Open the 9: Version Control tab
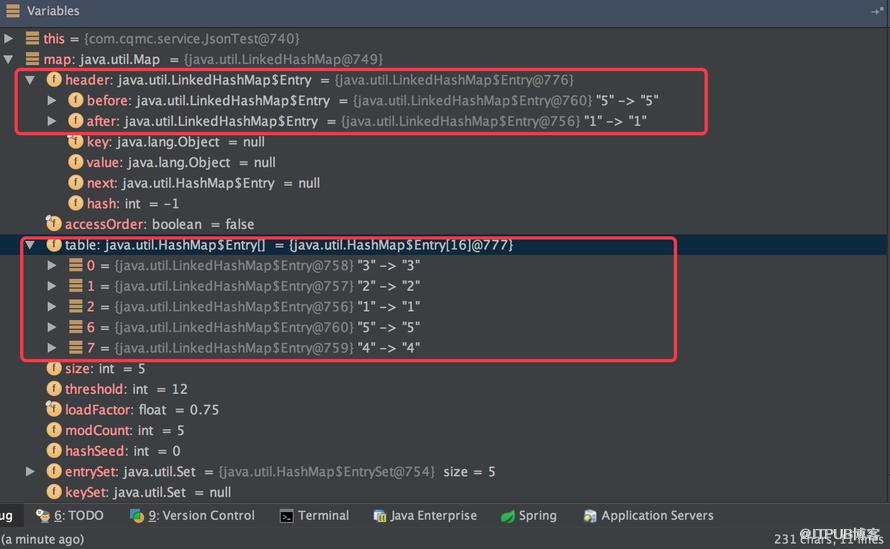The height and width of the screenshot is (549, 890). [x=192, y=516]
